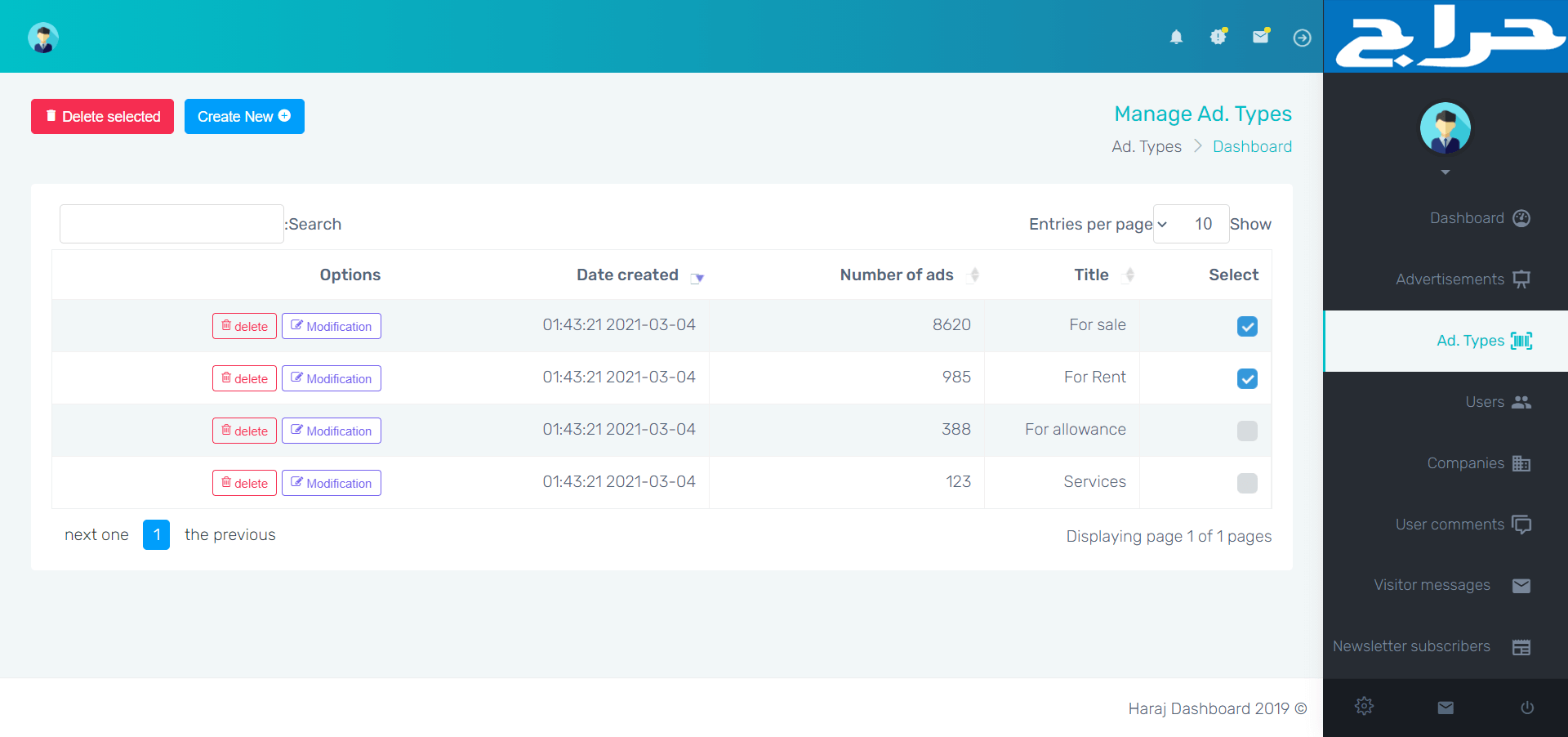1568x737 pixels.
Task: Click the sidebar profile avatar
Action: (x=1445, y=128)
